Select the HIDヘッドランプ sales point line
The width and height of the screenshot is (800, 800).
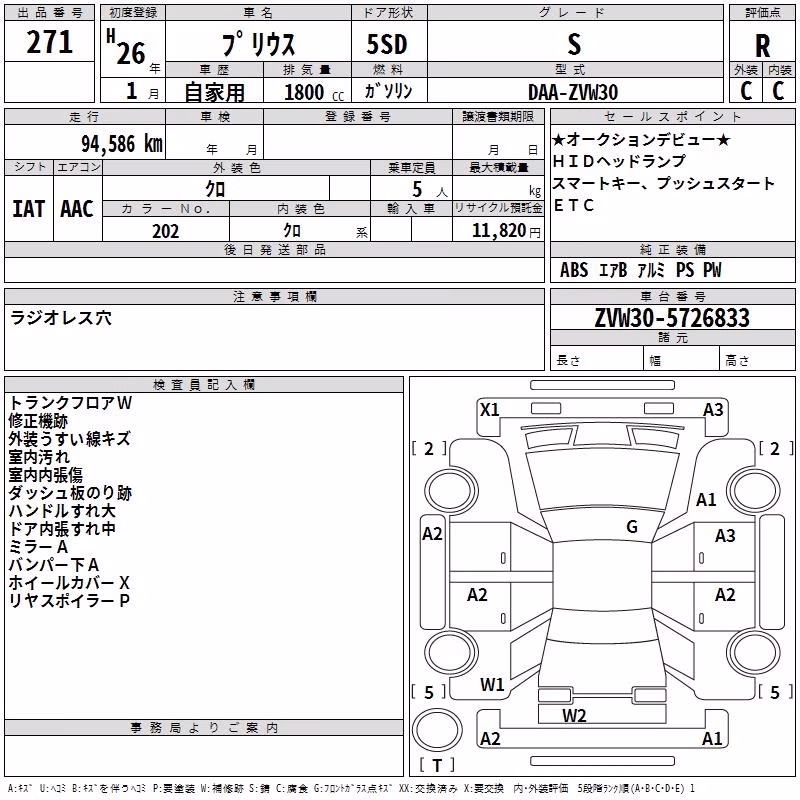tap(619, 161)
